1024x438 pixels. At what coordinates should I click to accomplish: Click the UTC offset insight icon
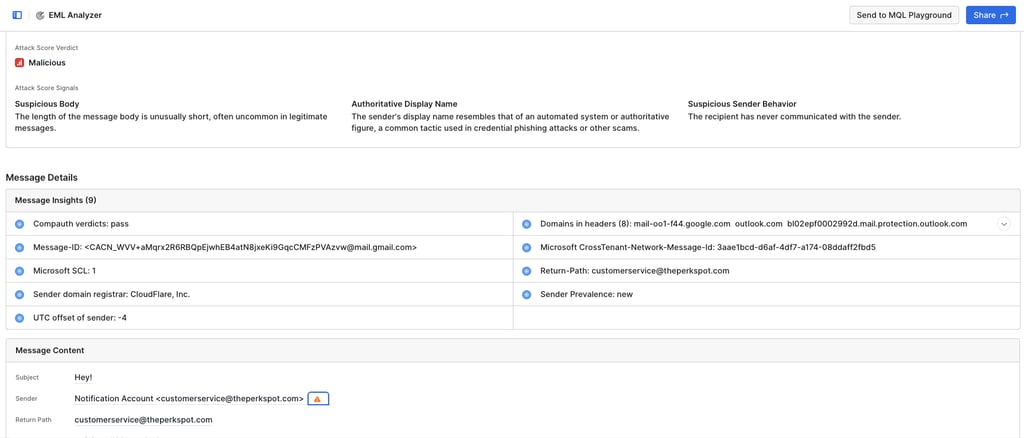[x=19, y=318]
